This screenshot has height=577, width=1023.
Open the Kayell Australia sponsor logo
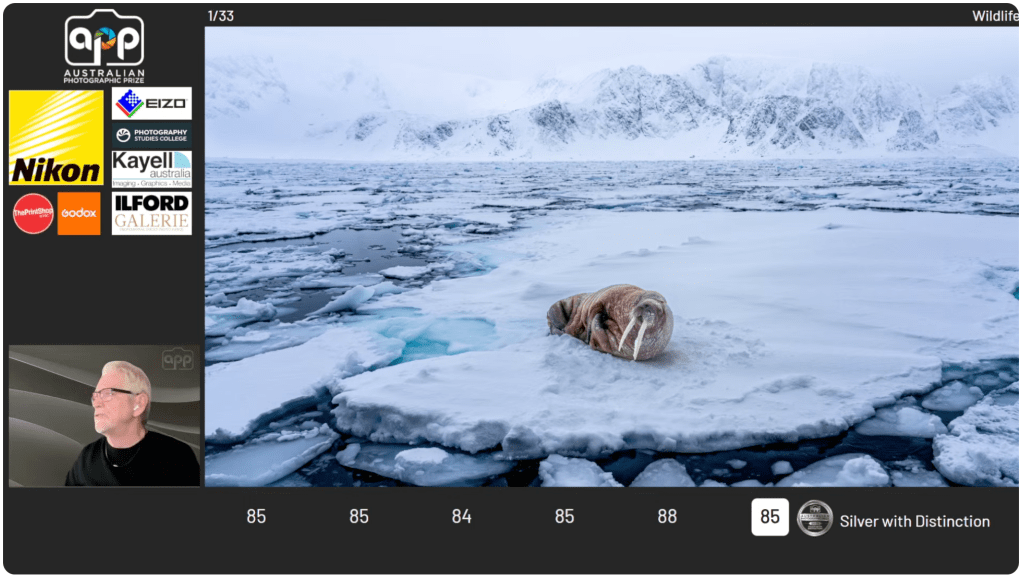[151, 168]
